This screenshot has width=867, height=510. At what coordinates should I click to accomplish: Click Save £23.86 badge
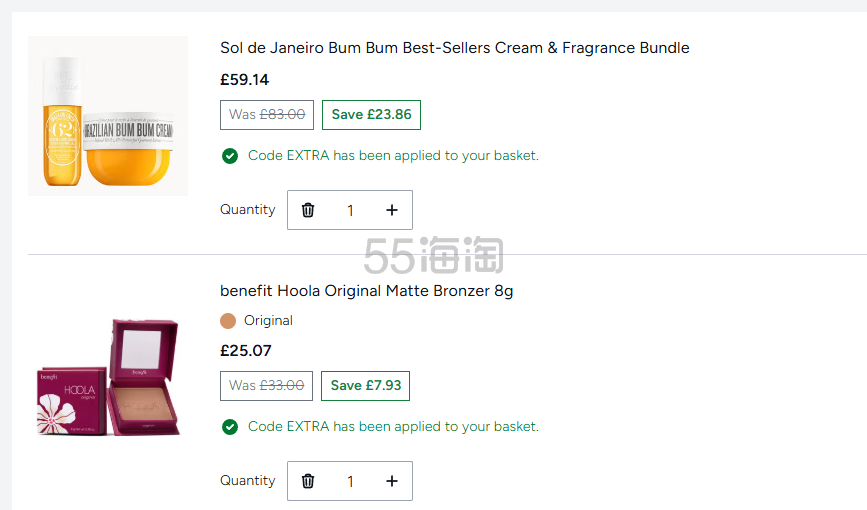pyautogui.click(x=371, y=114)
